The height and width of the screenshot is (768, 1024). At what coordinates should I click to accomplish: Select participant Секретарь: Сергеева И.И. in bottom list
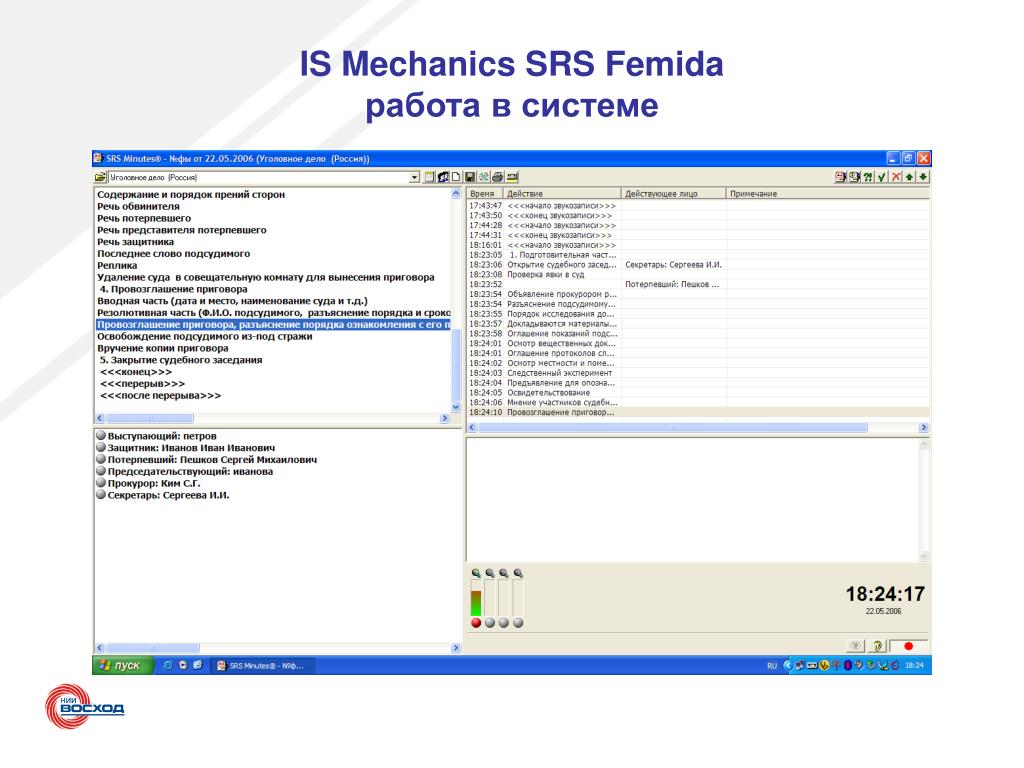click(x=163, y=495)
